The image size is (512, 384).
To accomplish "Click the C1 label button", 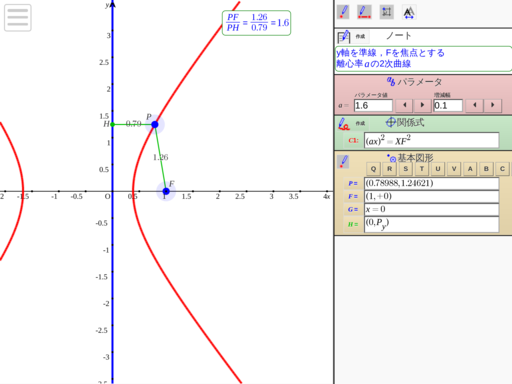I will click(x=353, y=141).
